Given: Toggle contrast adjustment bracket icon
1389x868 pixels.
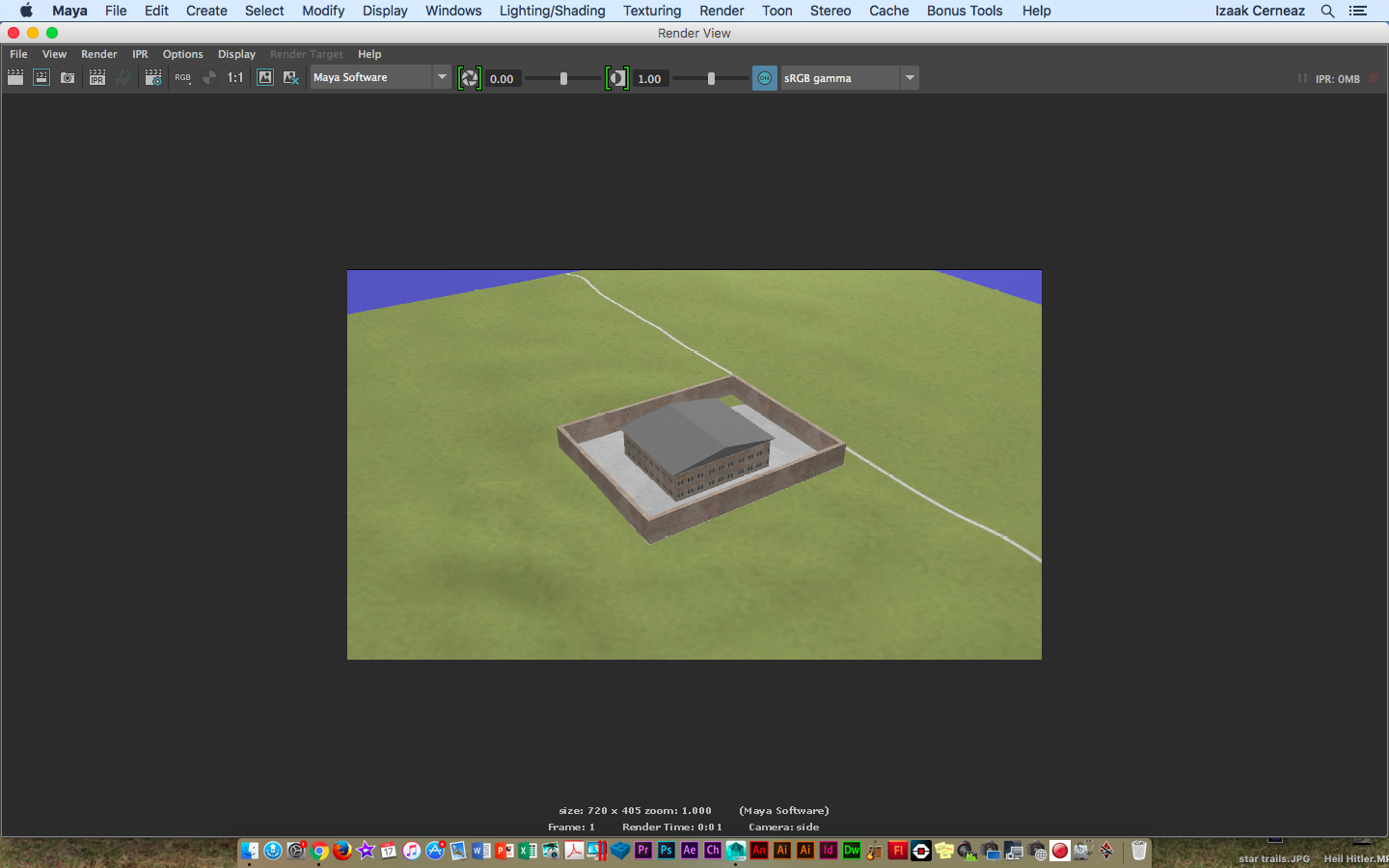Looking at the screenshot, I should [x=617, y=78].
